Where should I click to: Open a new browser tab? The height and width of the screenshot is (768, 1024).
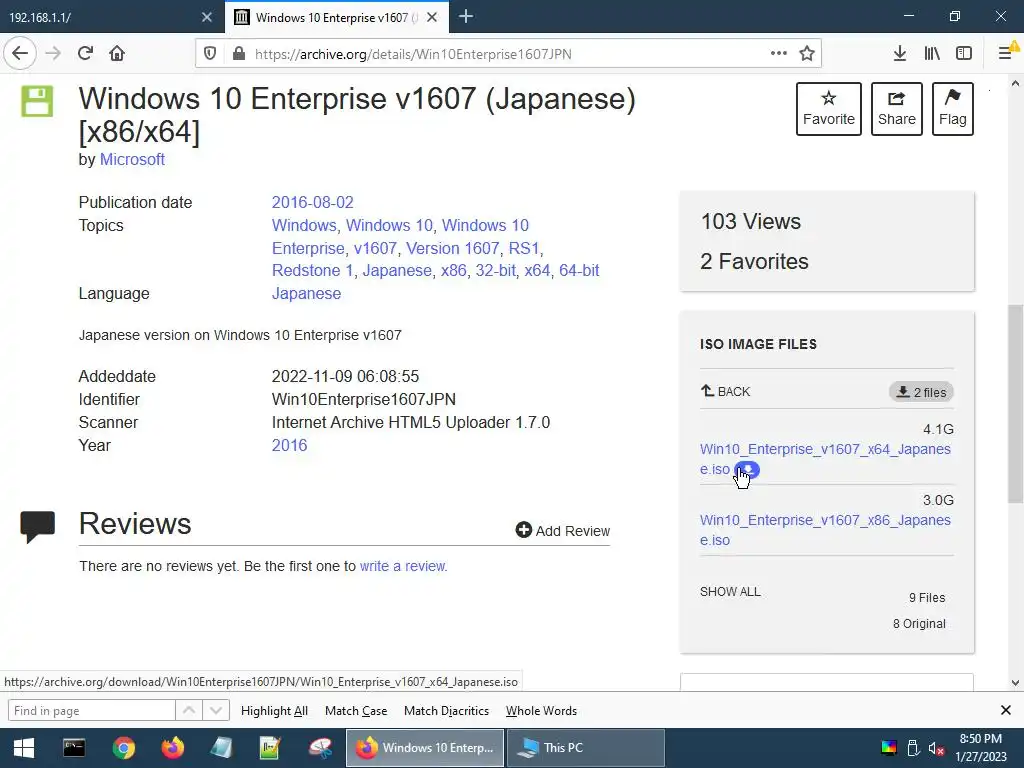tap(466, 16)
